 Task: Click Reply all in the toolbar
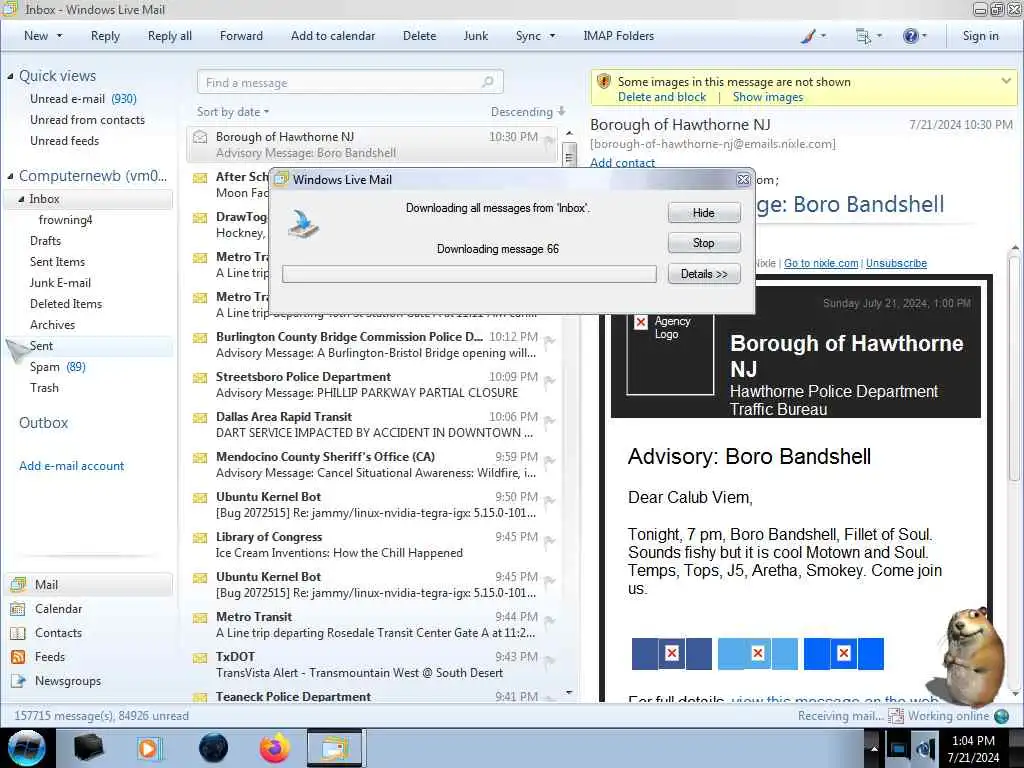(x=170, y=36)
